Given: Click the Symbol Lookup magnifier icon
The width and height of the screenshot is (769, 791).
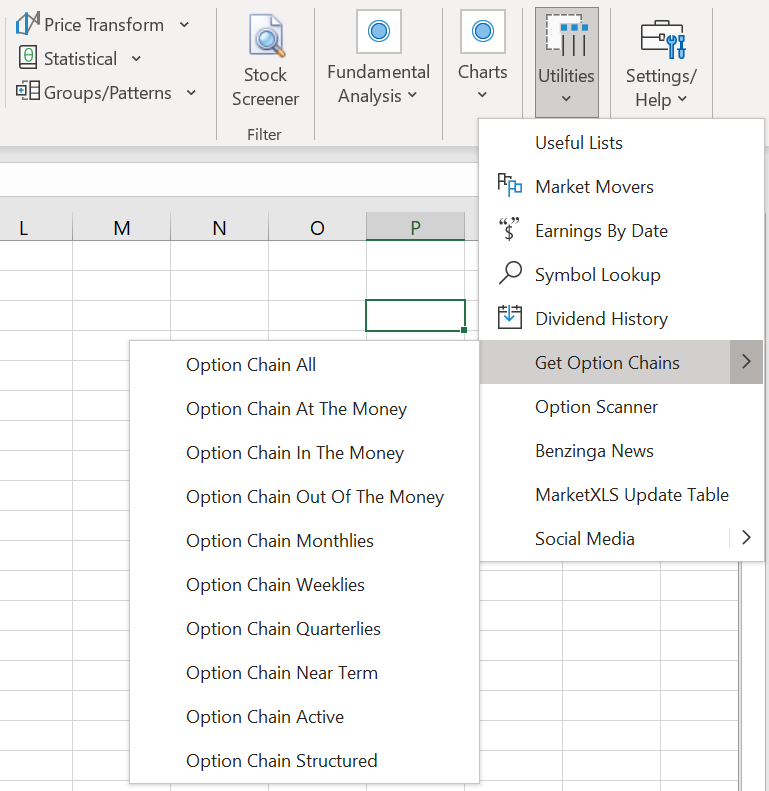Looking at the screenshot, I should click(510, 273).
